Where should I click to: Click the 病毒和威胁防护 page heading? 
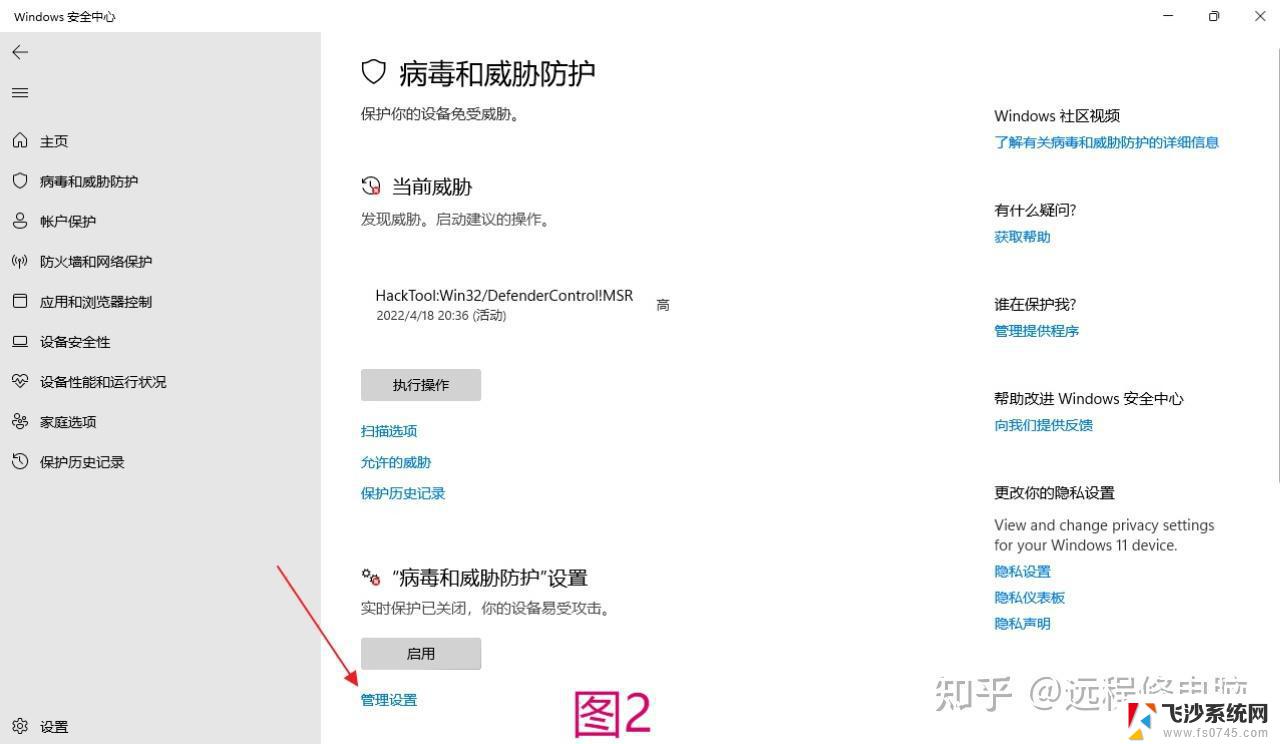coord(497,73)
